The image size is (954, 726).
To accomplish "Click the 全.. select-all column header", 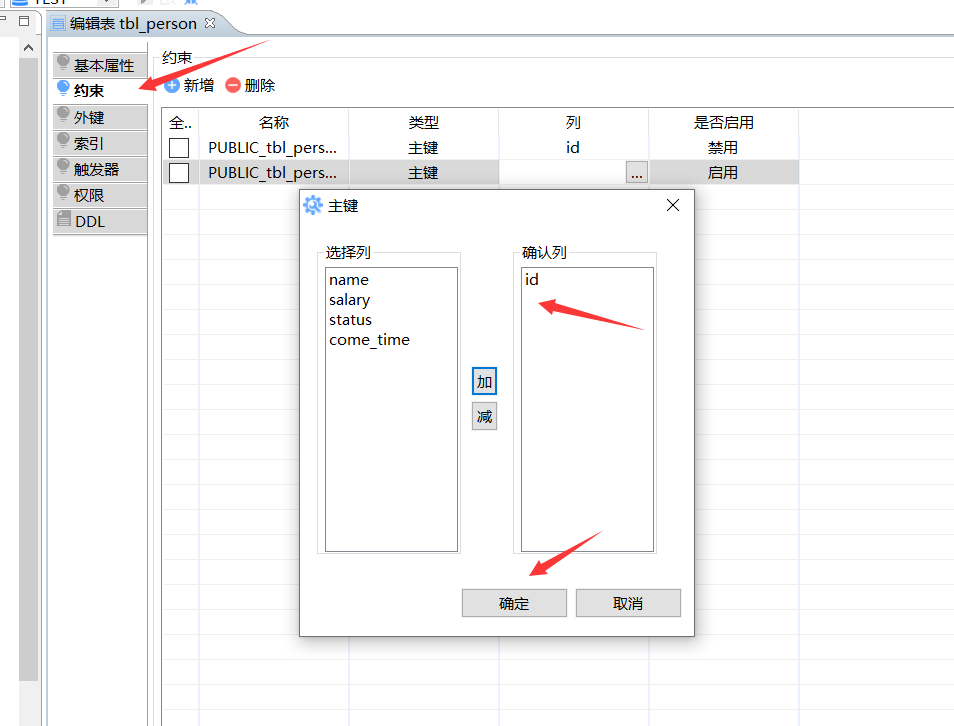I will pyautogui.click(x=178, y=122).
